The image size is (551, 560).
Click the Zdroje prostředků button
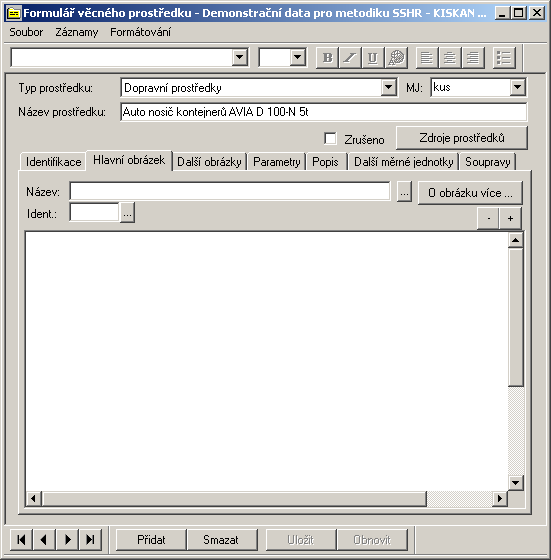tap(462, 138)
